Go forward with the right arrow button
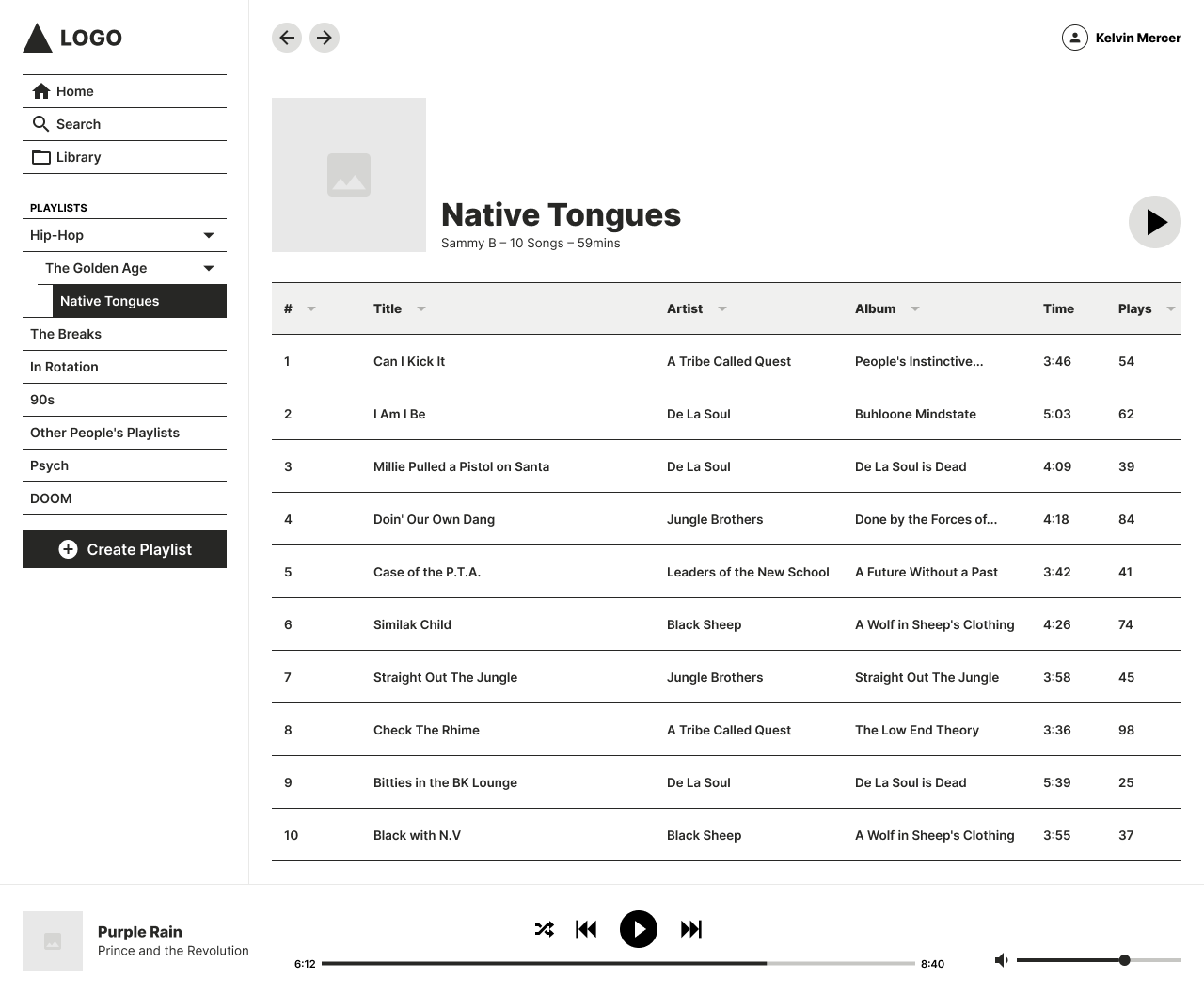 (x=325, y=38)
